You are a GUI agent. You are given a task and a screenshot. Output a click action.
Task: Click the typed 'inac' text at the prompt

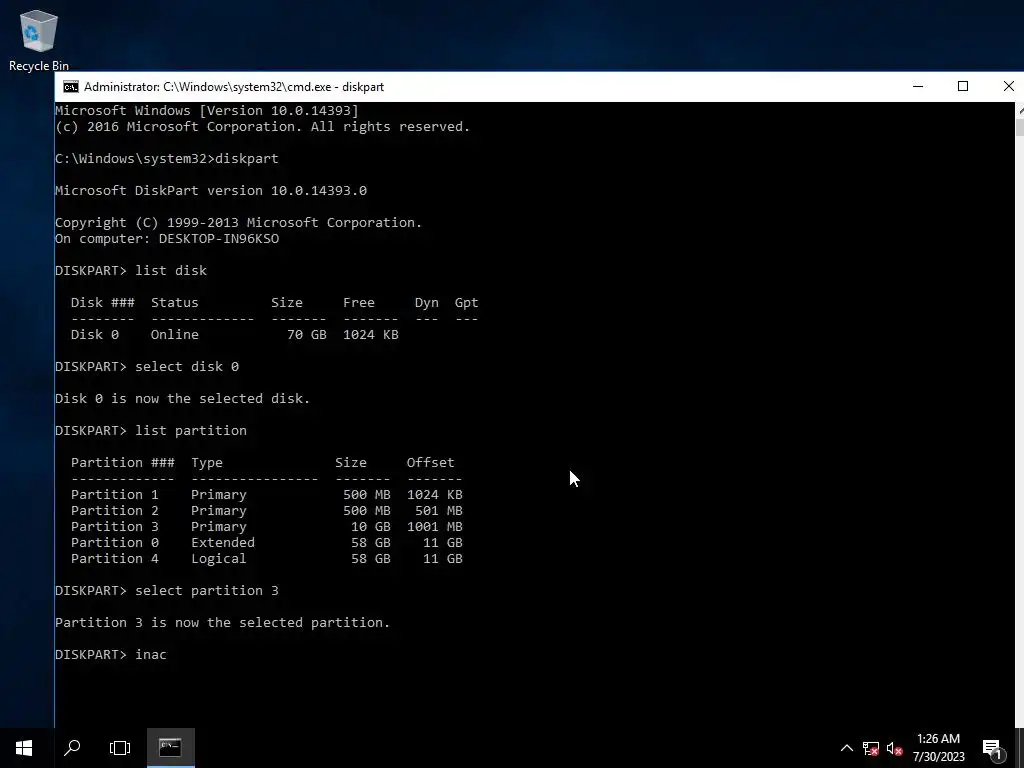click(151, 655)
